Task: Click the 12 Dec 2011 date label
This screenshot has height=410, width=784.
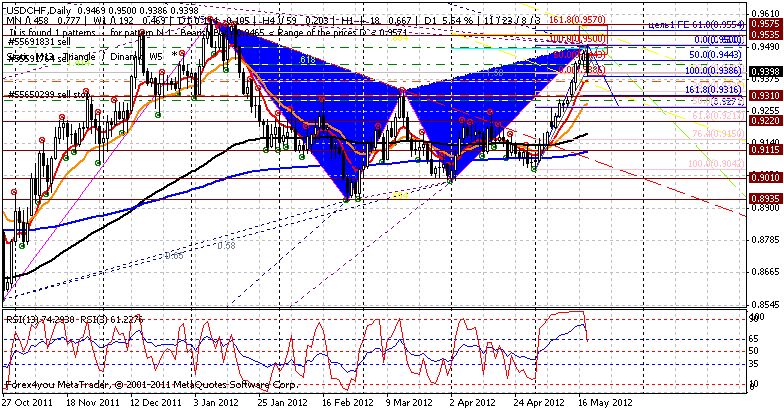Action: tap(156, 402)
